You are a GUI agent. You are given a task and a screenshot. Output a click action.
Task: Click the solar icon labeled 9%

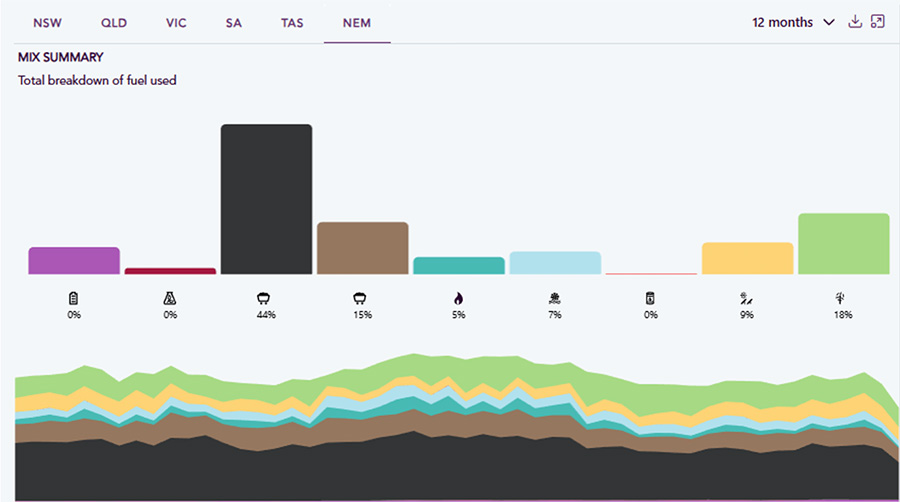[x=746, y=298]
